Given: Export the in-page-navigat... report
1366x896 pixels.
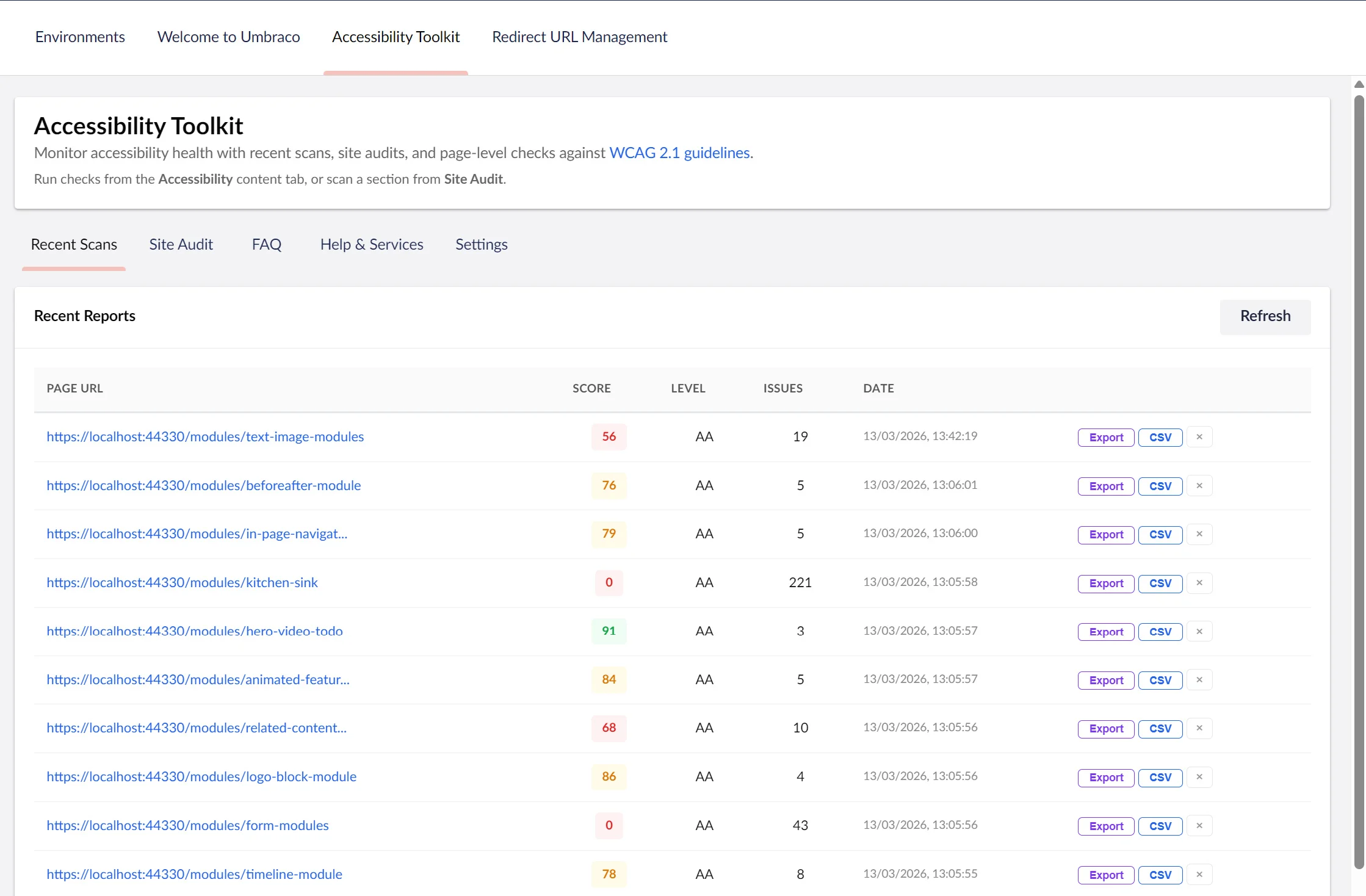Looking at the screenshot, I should [x=1106, y=535].
